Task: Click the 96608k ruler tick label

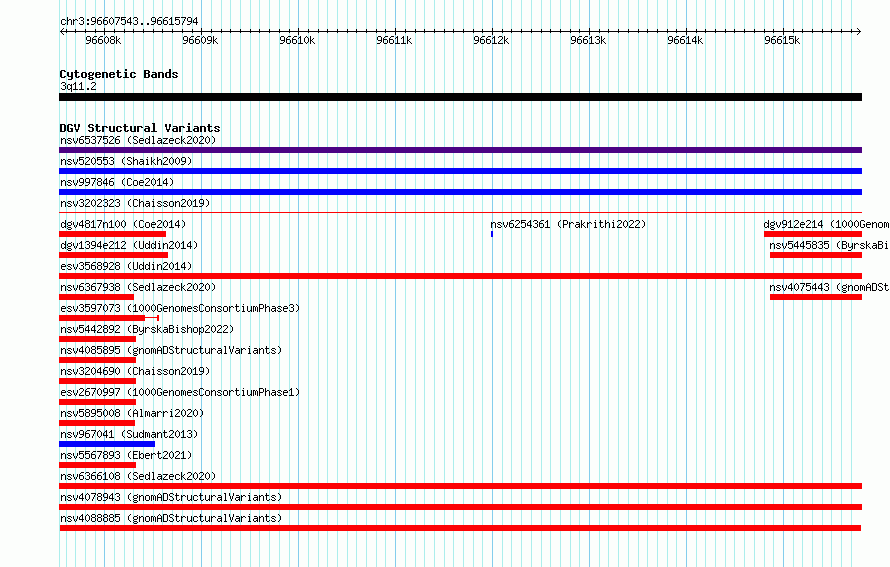Action: [103, 40]
